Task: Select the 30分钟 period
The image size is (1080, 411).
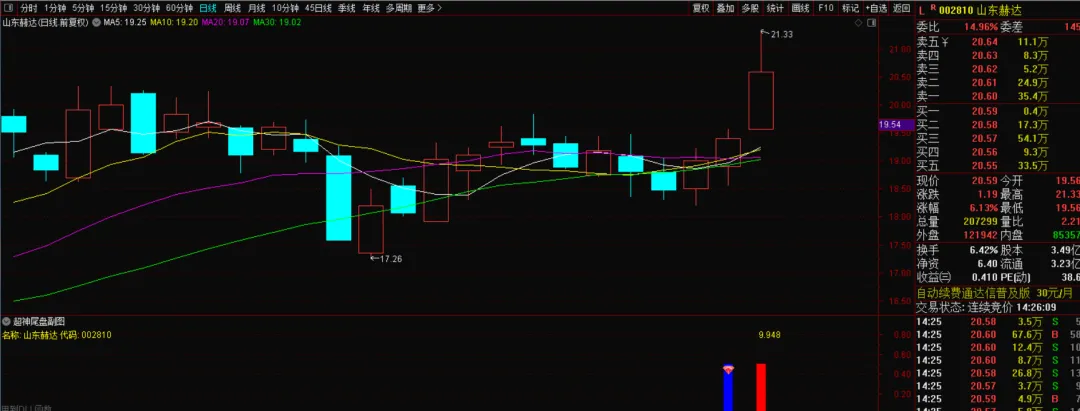Action: tap(147, 8)
